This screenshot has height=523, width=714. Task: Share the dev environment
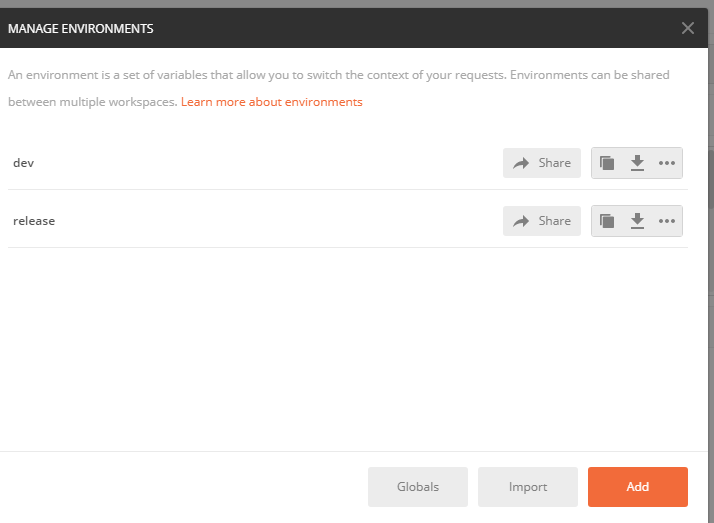coord(542,163)
